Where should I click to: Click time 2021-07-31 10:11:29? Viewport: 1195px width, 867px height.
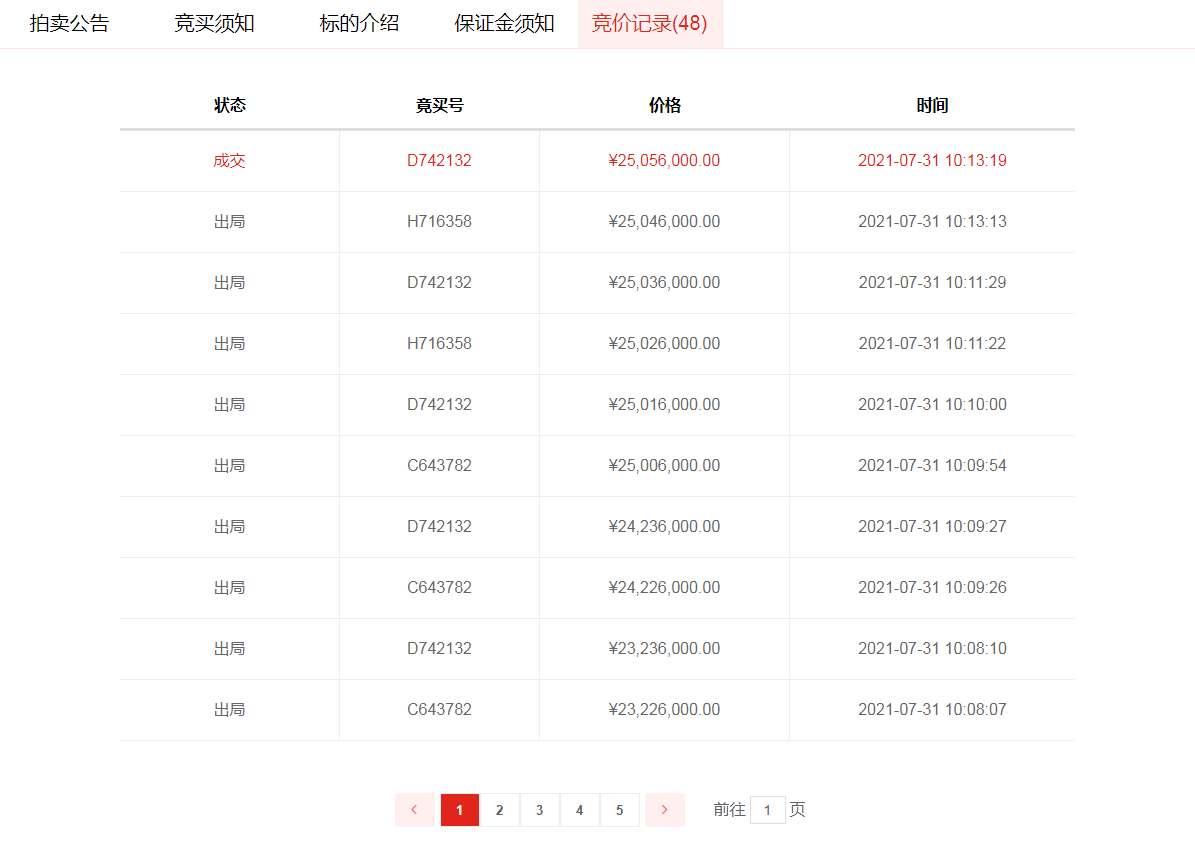[932, 283]
